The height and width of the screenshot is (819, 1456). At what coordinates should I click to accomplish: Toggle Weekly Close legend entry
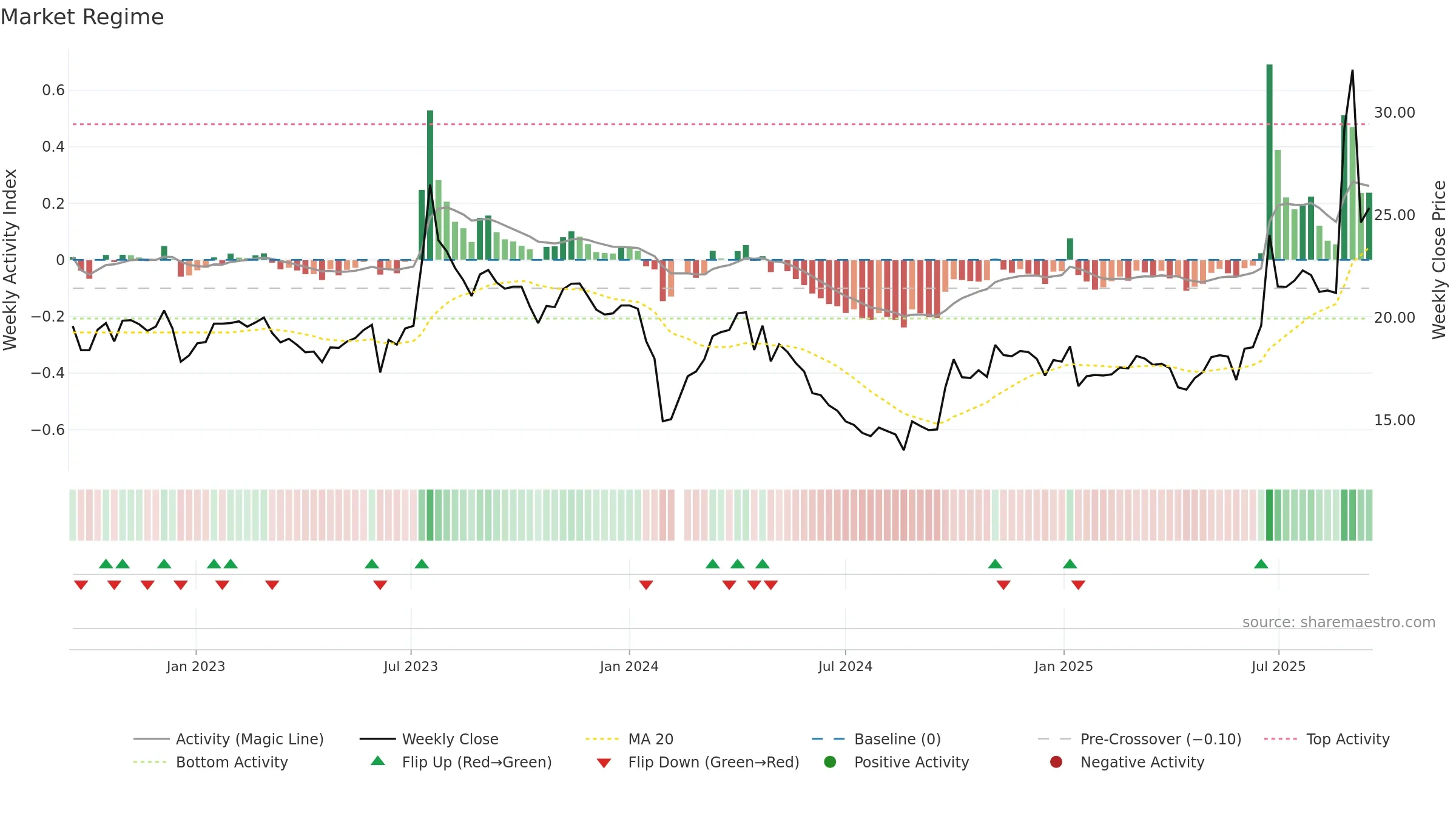click(x=429, y=739)
